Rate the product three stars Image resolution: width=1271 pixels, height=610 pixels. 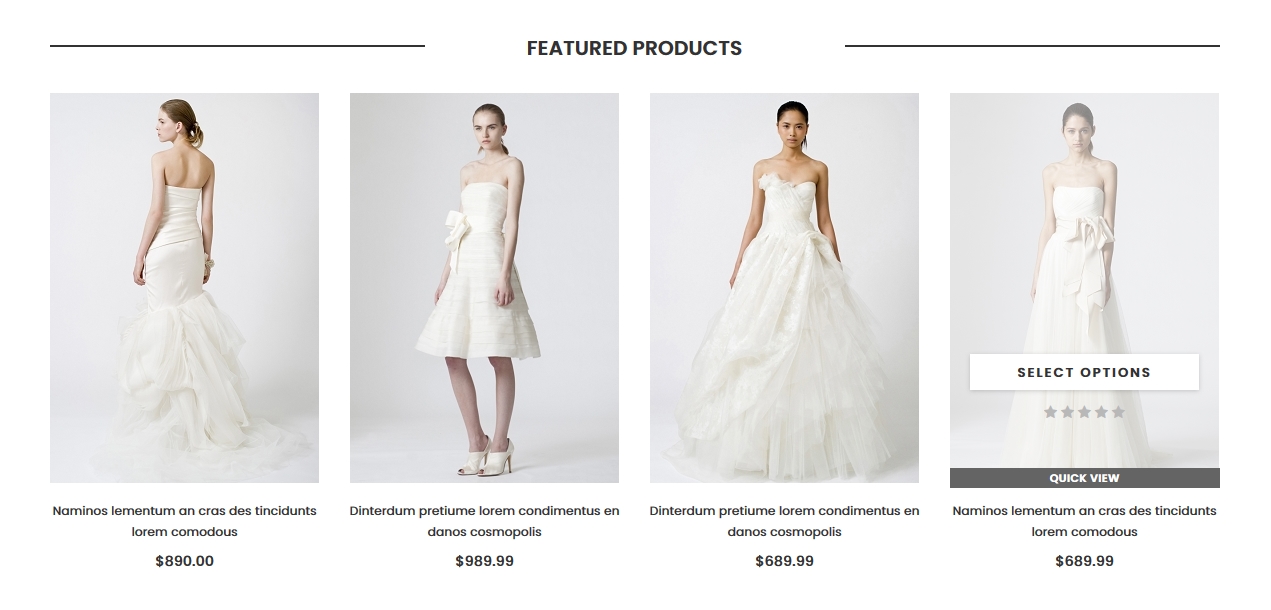point(1084,412)
